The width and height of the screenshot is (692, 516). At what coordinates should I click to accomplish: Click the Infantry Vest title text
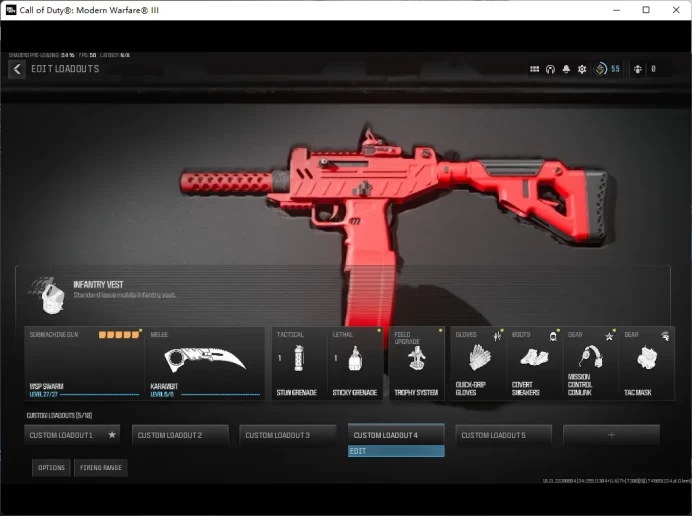pos(98,285)
